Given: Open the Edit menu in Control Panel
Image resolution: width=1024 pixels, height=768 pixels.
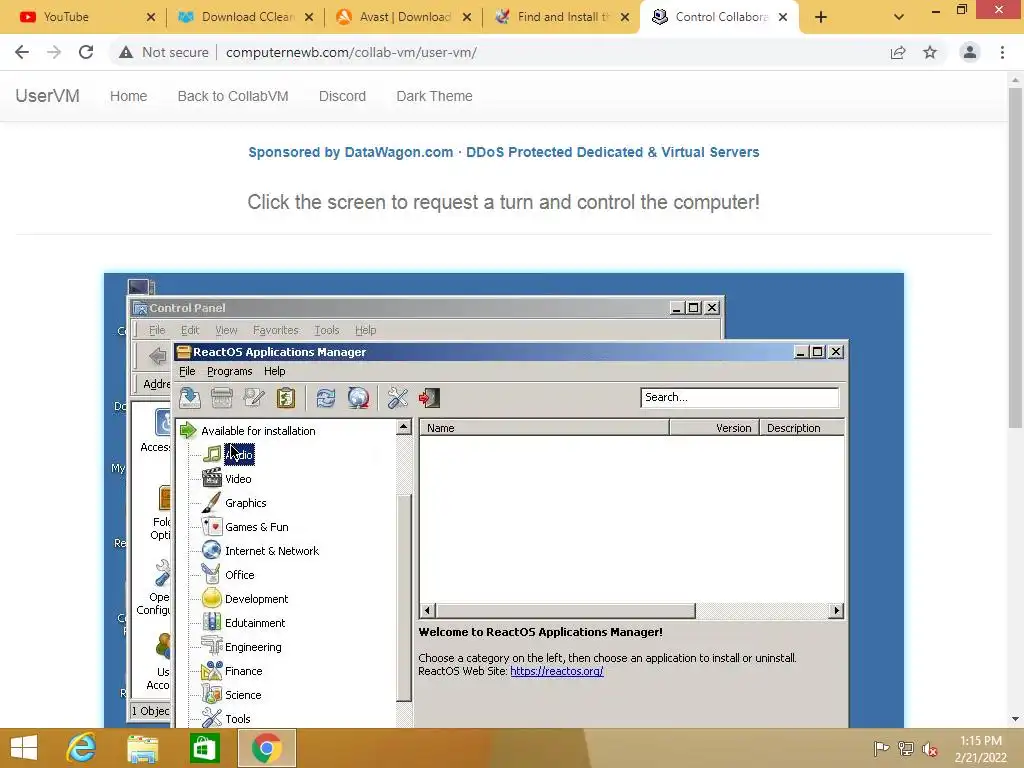Looking at the screenshot, I should [190, 330].
